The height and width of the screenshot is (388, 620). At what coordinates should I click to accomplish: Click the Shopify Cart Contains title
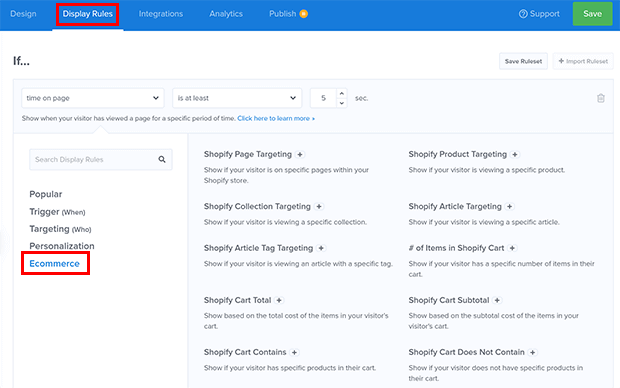245,352
